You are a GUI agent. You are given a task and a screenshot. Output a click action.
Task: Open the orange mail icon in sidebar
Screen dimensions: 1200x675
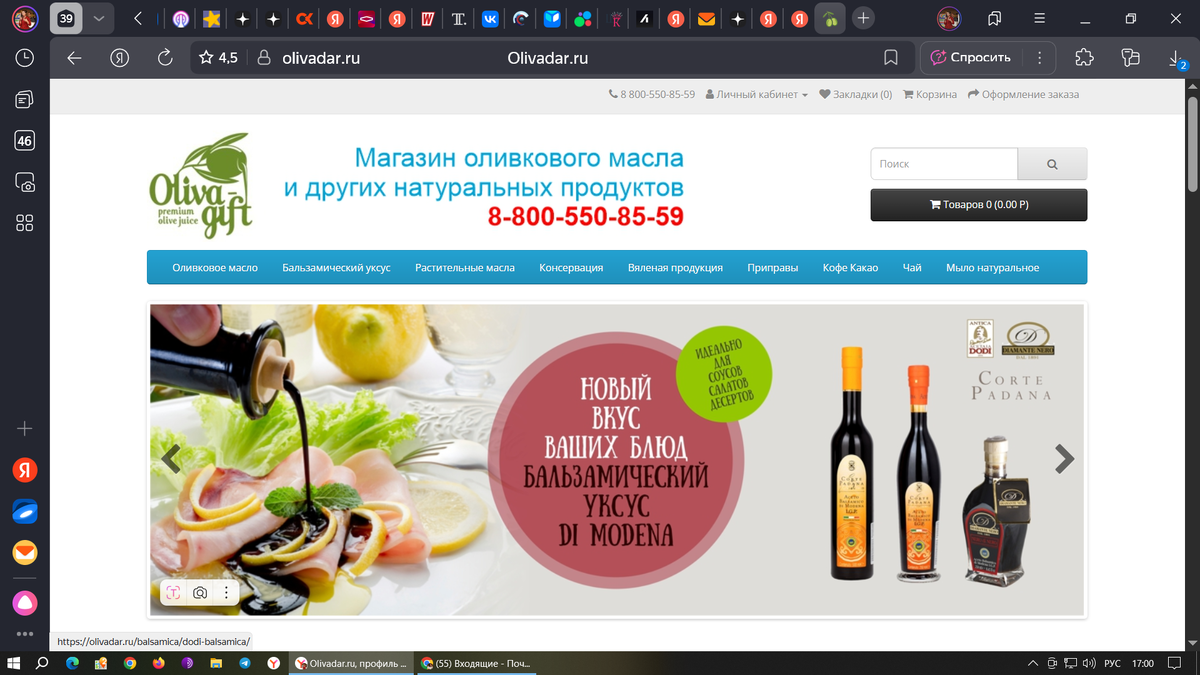click(x=25, y=552)
